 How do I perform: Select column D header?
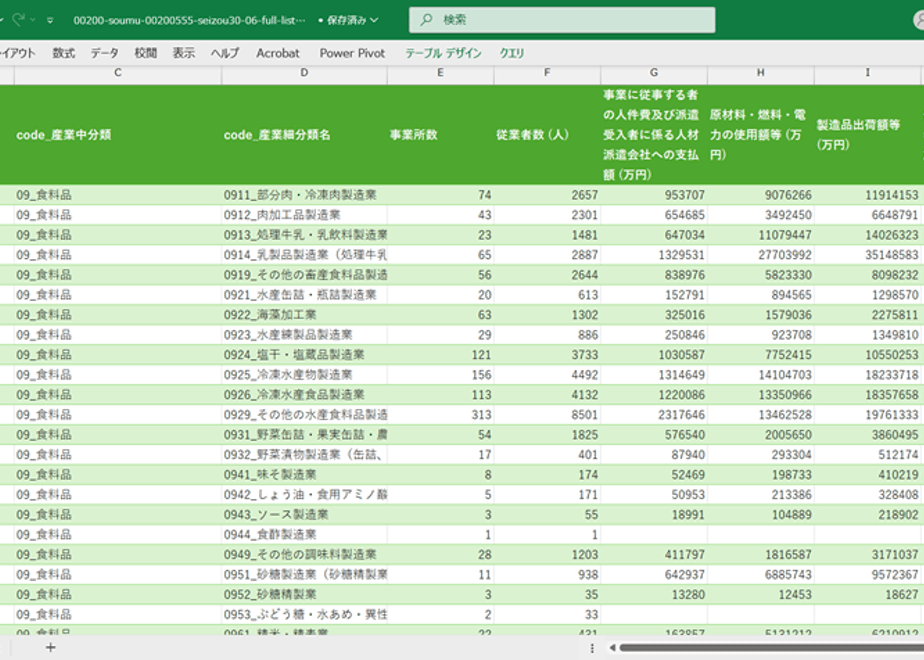(304, 73)
